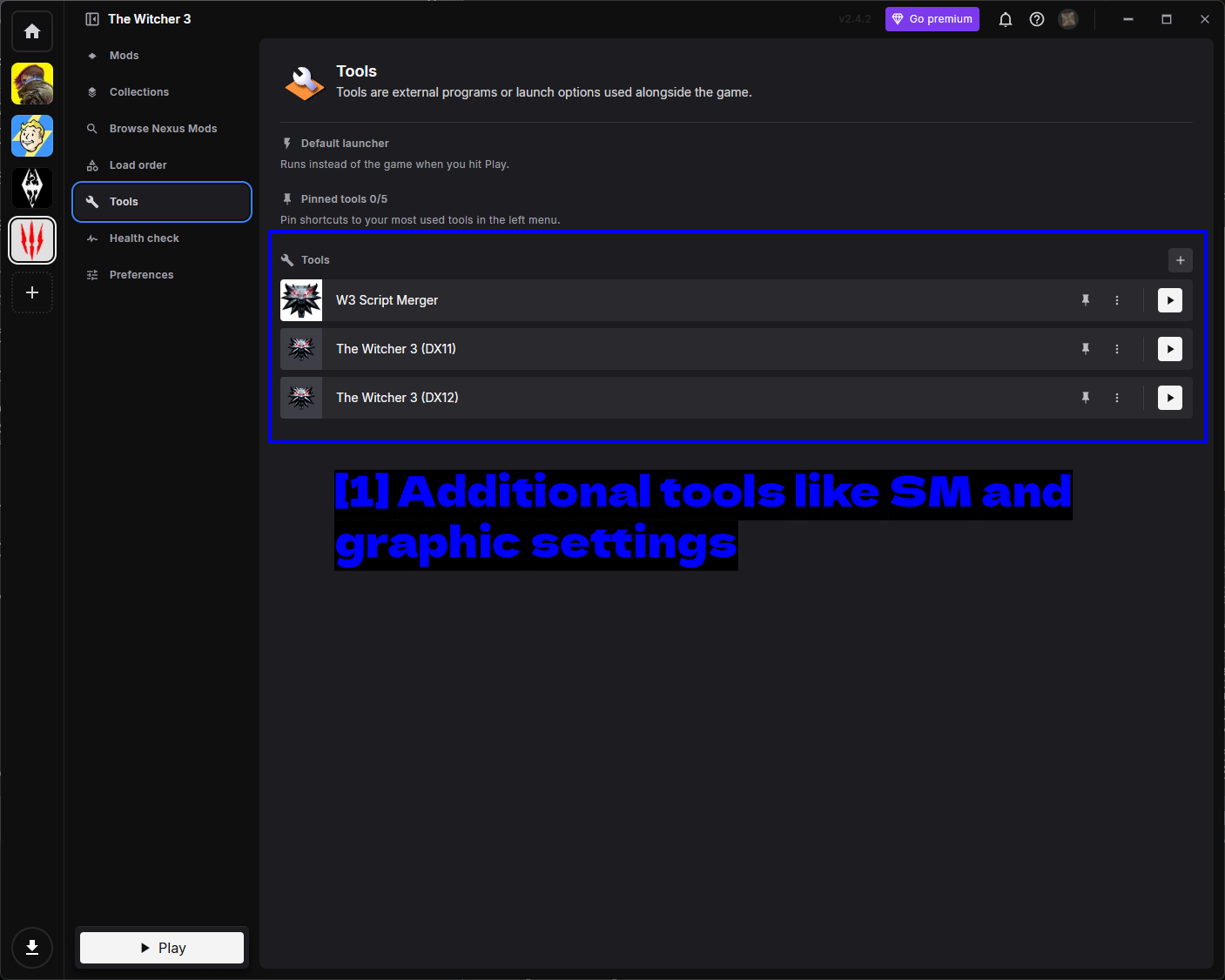Image resolution: width=1225 pixels, height=980 pixels.
Task: Open the Health check page
Action: coord(162,238)
